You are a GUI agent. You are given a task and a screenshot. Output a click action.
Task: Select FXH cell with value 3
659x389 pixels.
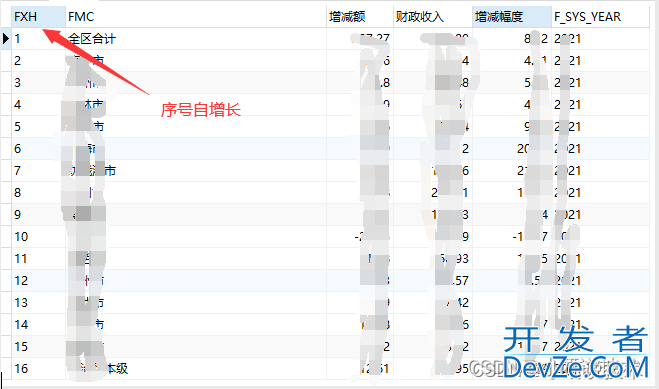click(38, 83)
